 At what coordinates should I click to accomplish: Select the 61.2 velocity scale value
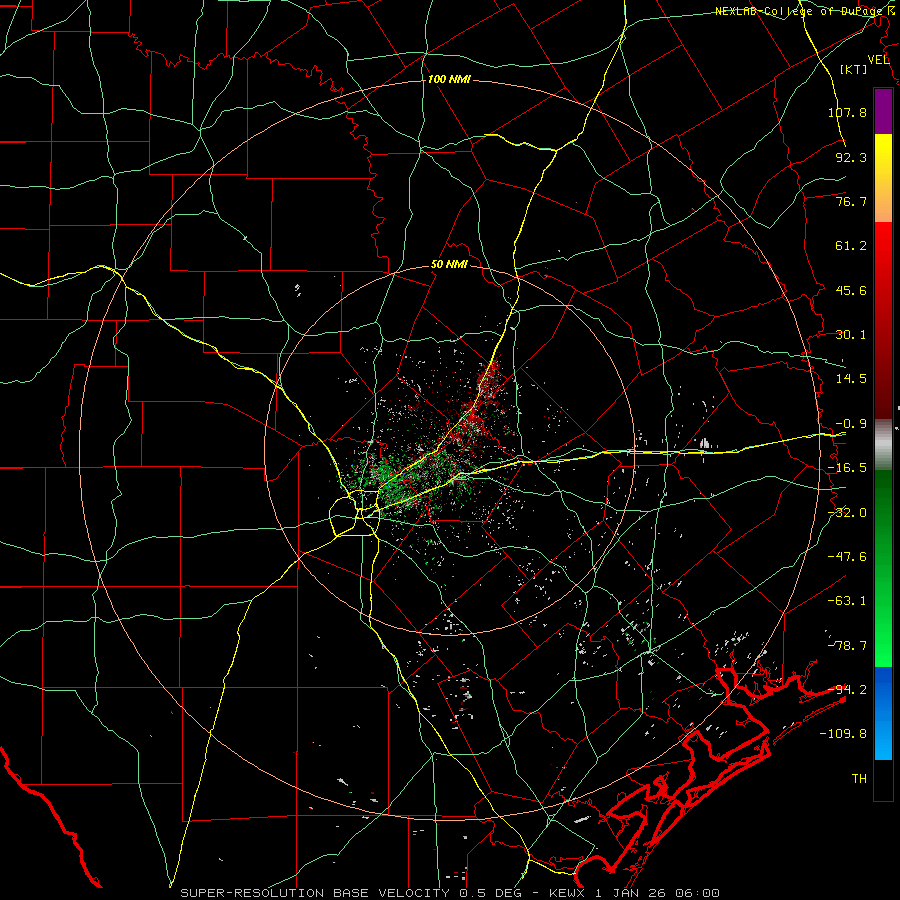tap(851, 246)
